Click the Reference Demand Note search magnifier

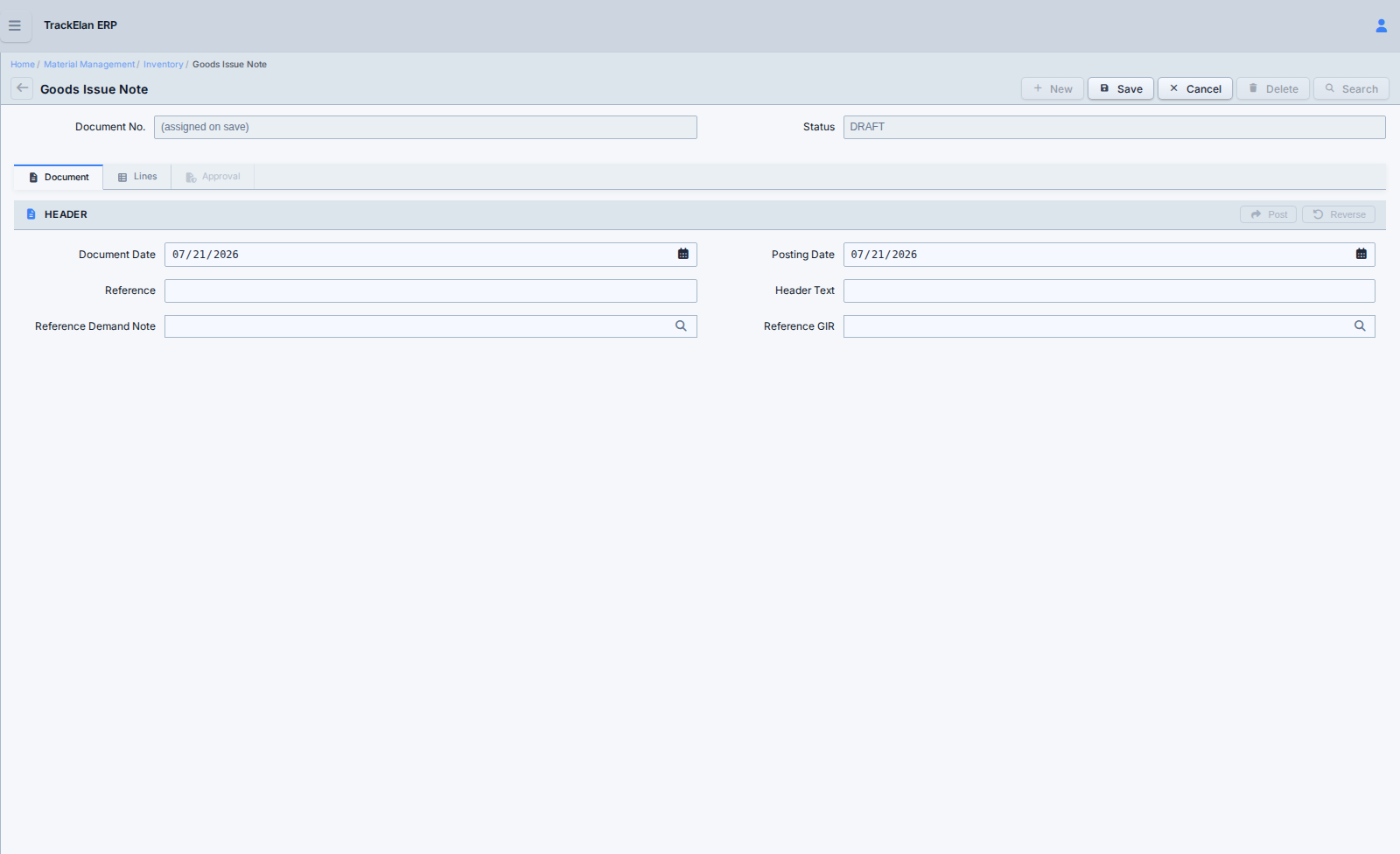[681, 325]
